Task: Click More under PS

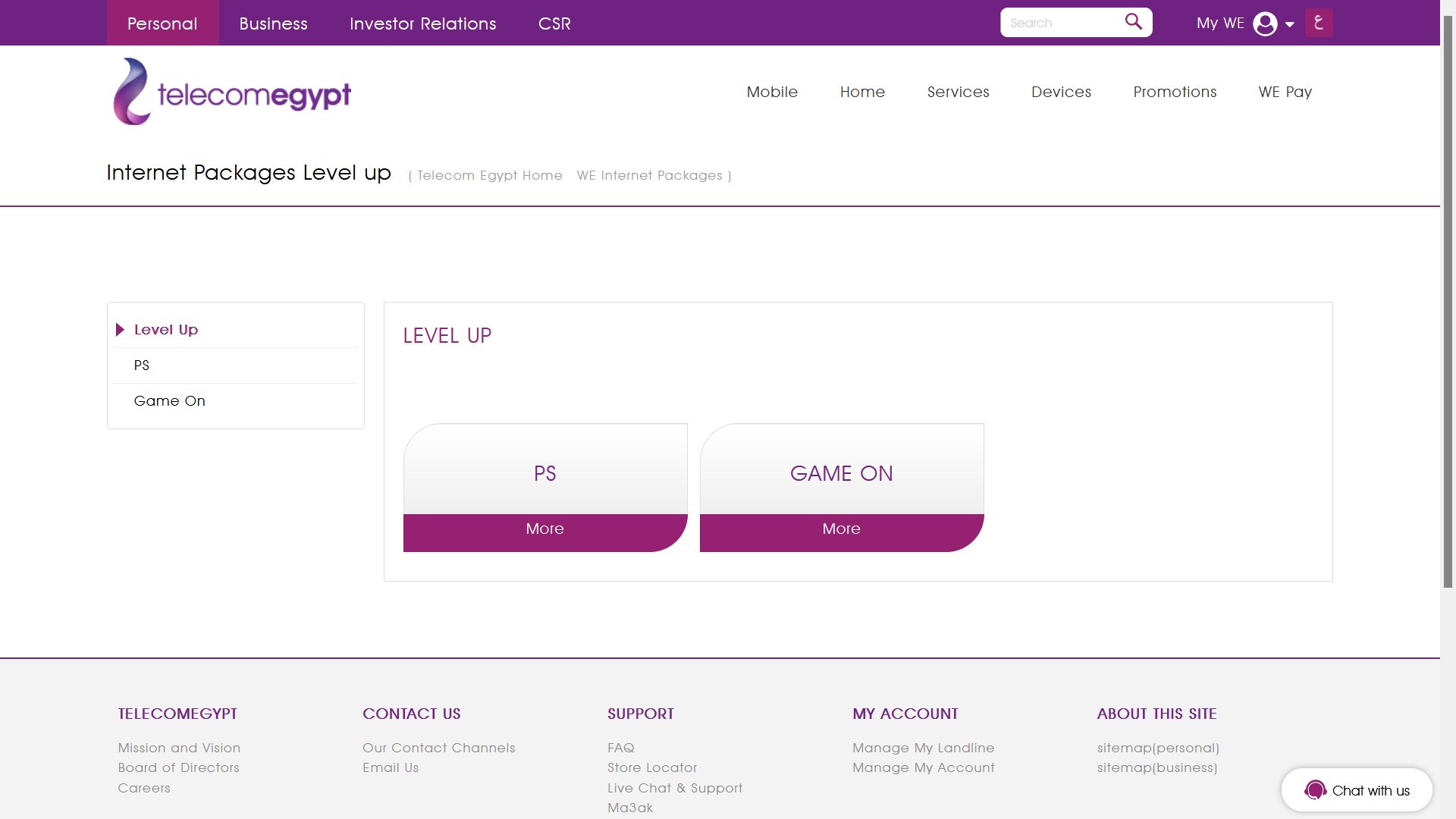Action: click(545, 533)
